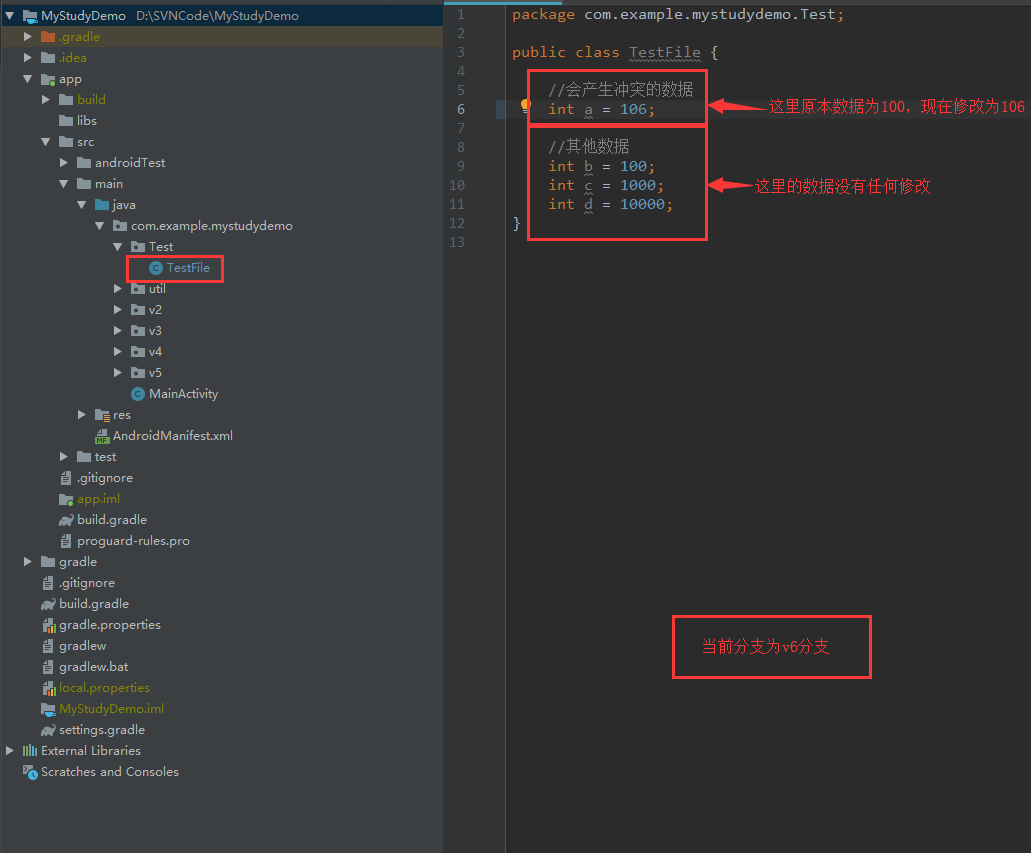Image resolution: width=1031 pixels, height=853 pixels.
Task: Click the Scratches and Consoles icon
Action: 30,771
